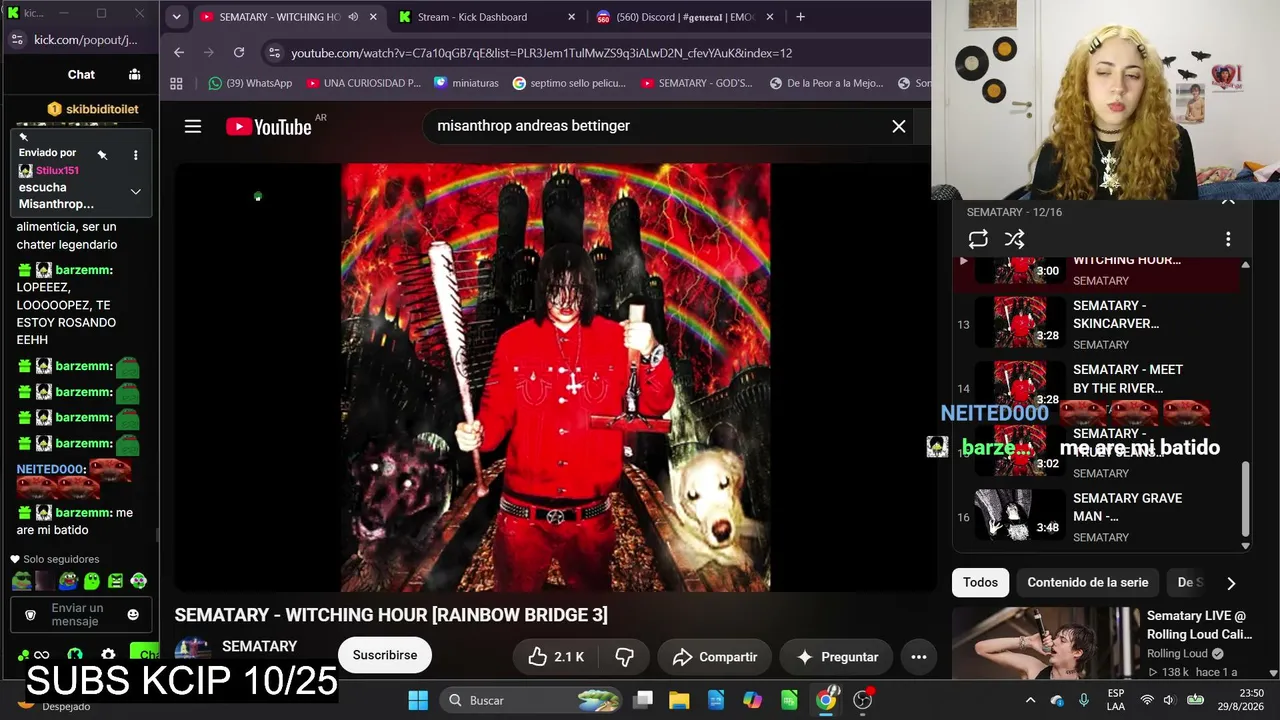Open OBS Studio from taskbar
This screenshot has height=720, width=1280.
click(x=863, y=700)
